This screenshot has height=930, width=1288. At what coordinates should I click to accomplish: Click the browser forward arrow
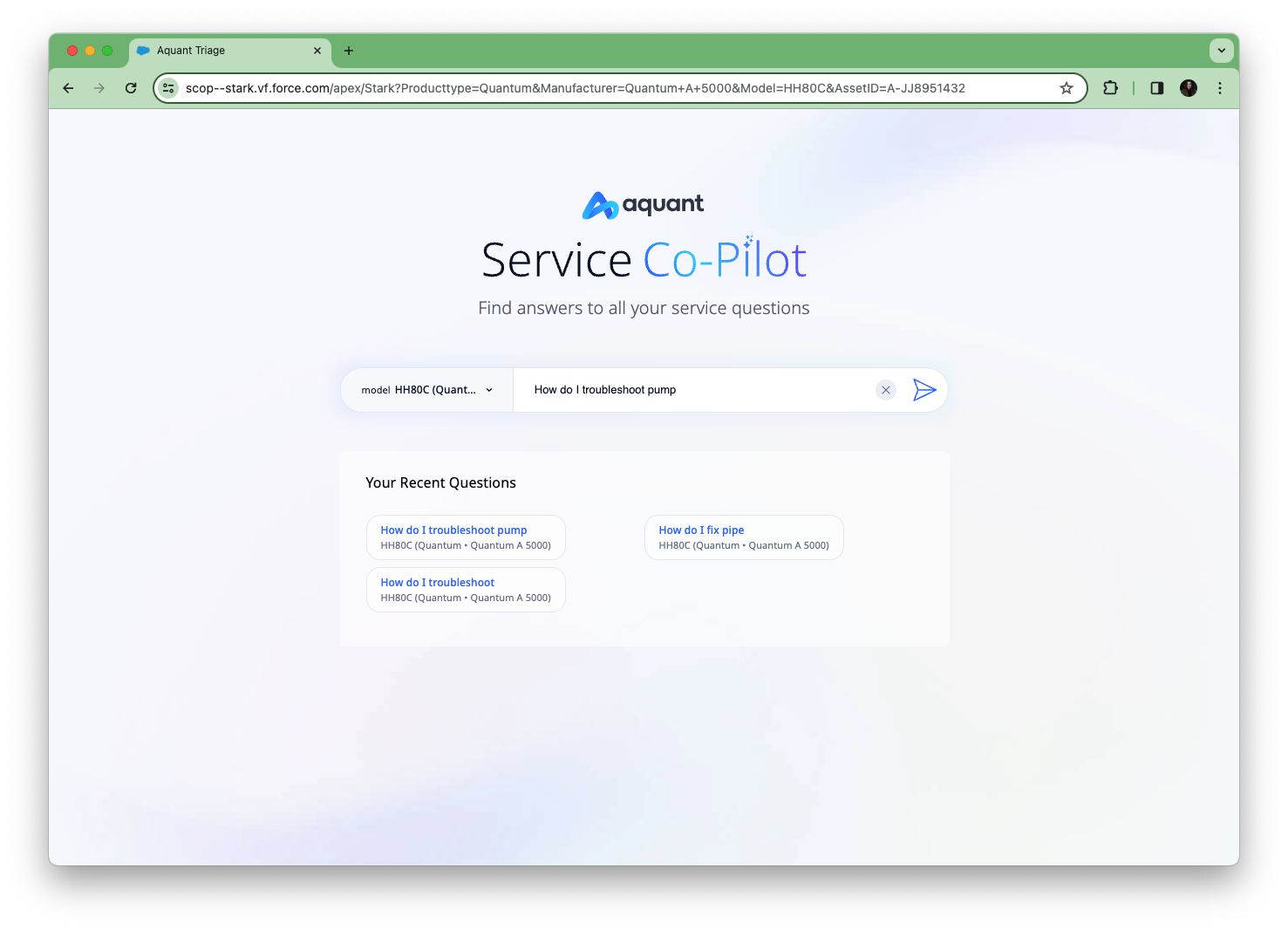99,88
